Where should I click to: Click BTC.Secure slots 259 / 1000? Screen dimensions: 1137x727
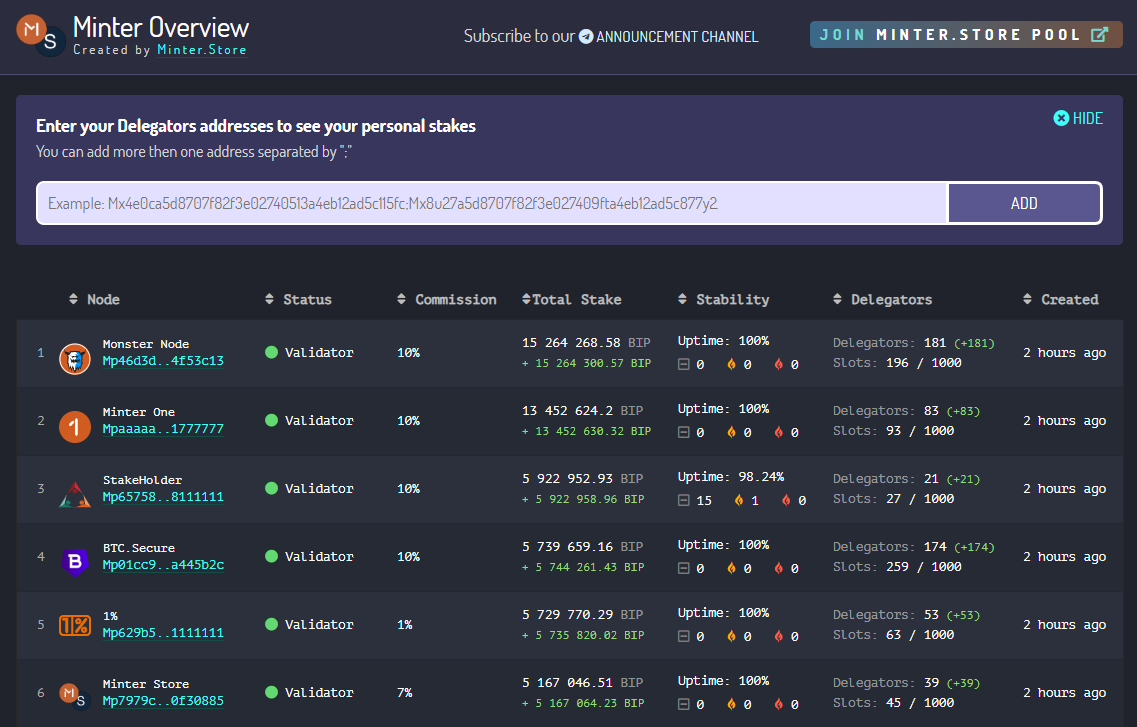click(924, 567)
